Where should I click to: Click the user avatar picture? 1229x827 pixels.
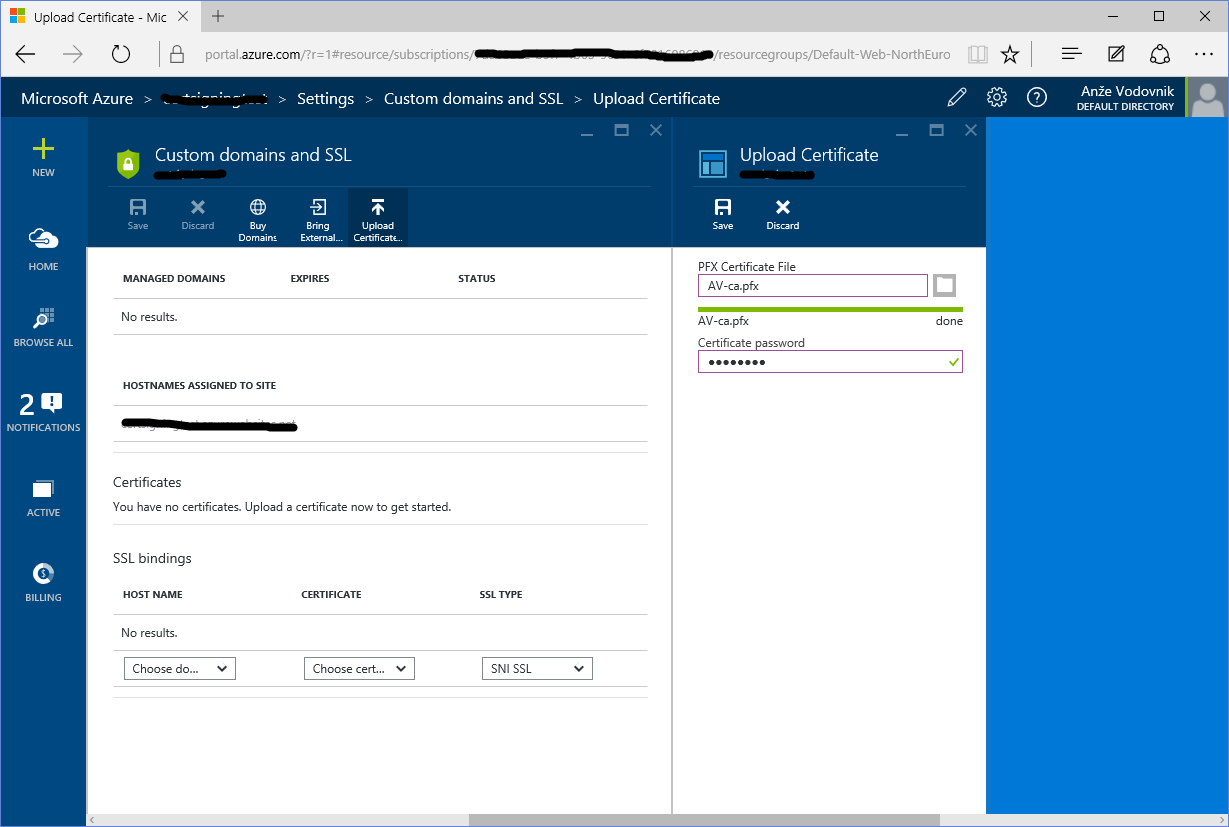[x=1208, y=98]
